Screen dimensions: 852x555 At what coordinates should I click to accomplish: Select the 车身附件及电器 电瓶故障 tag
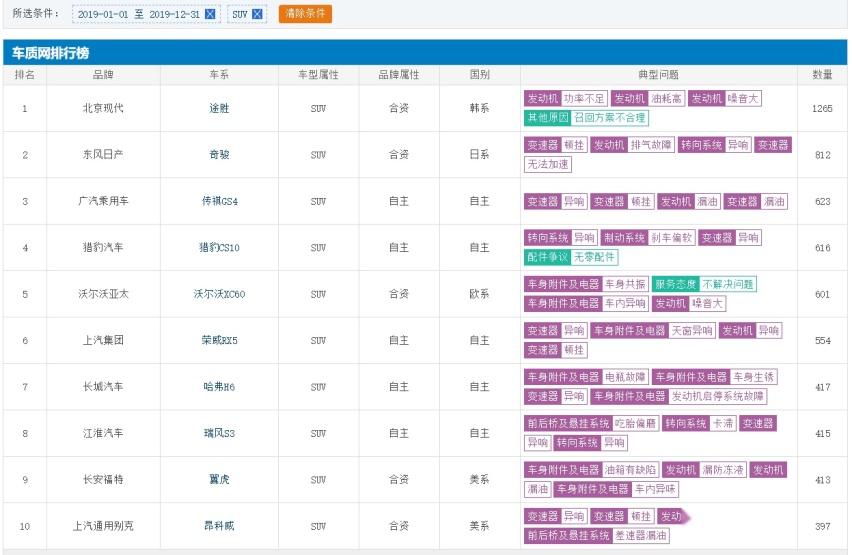[586, 377]
